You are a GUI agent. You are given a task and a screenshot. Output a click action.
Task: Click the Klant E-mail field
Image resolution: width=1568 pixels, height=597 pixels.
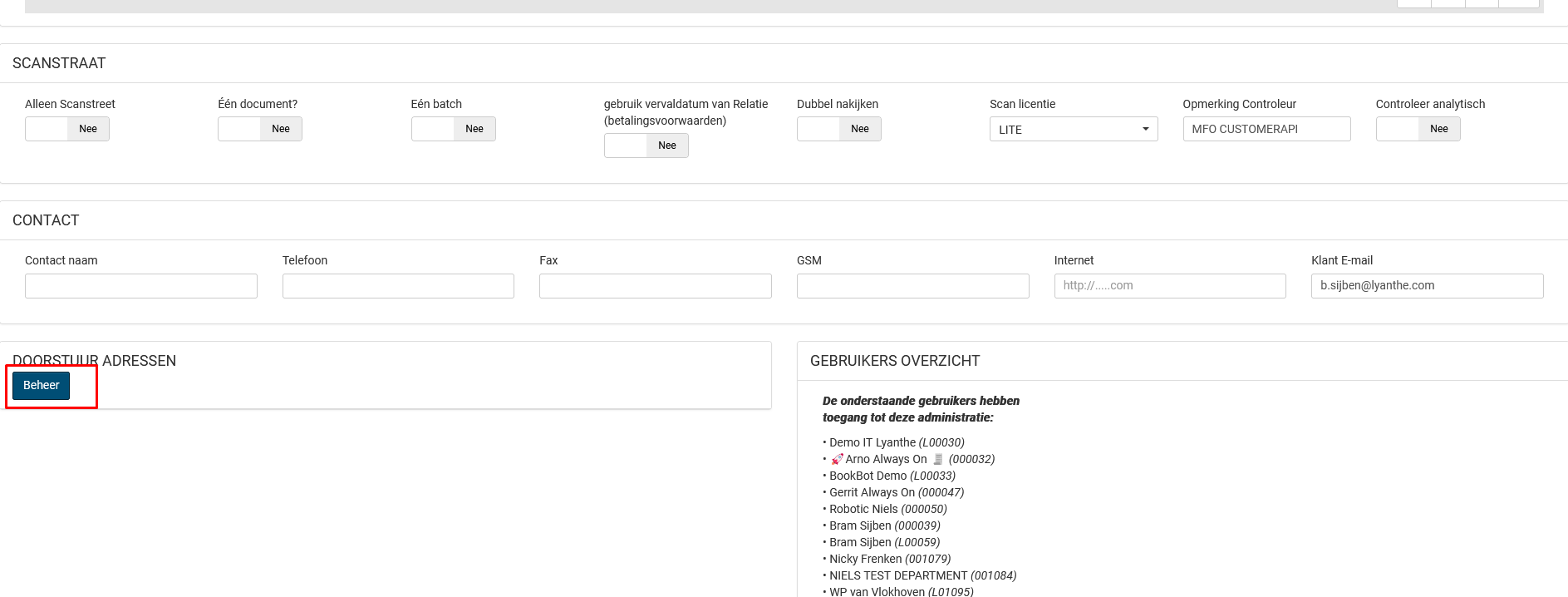(x=1427, y=286)
